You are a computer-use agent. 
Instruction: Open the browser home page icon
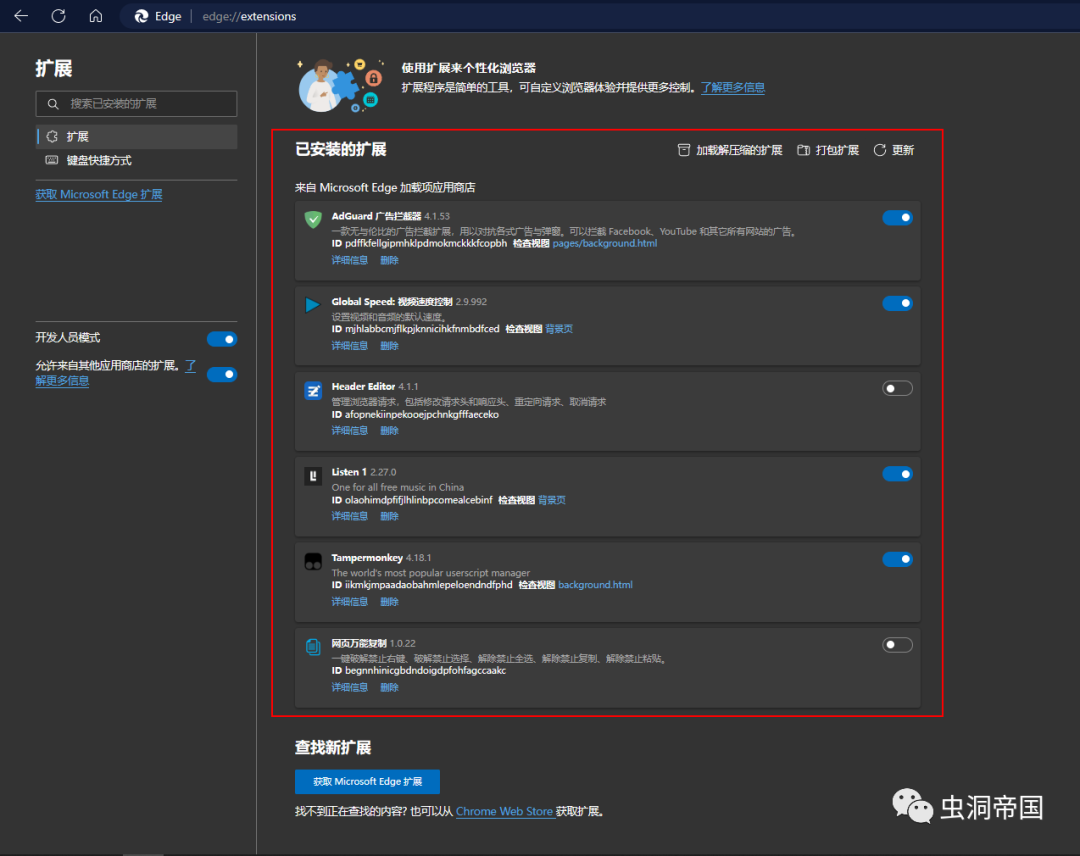96,16
